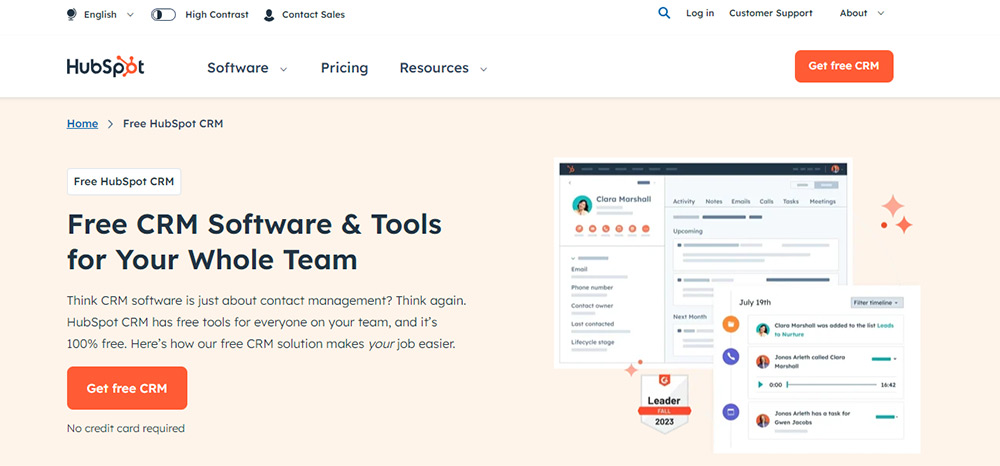This screenshot has height=466, width=1000.
Task: Click the Next Month section heading
Action: coord(690,316)
